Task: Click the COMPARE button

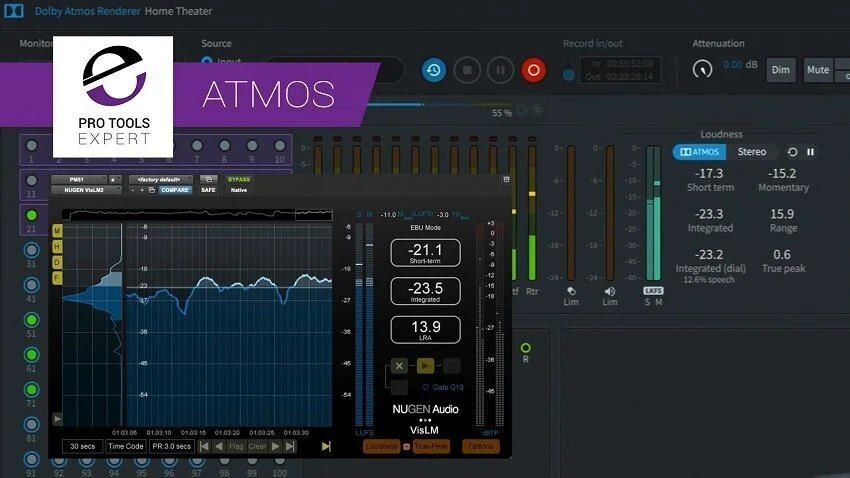Action: 175,190
